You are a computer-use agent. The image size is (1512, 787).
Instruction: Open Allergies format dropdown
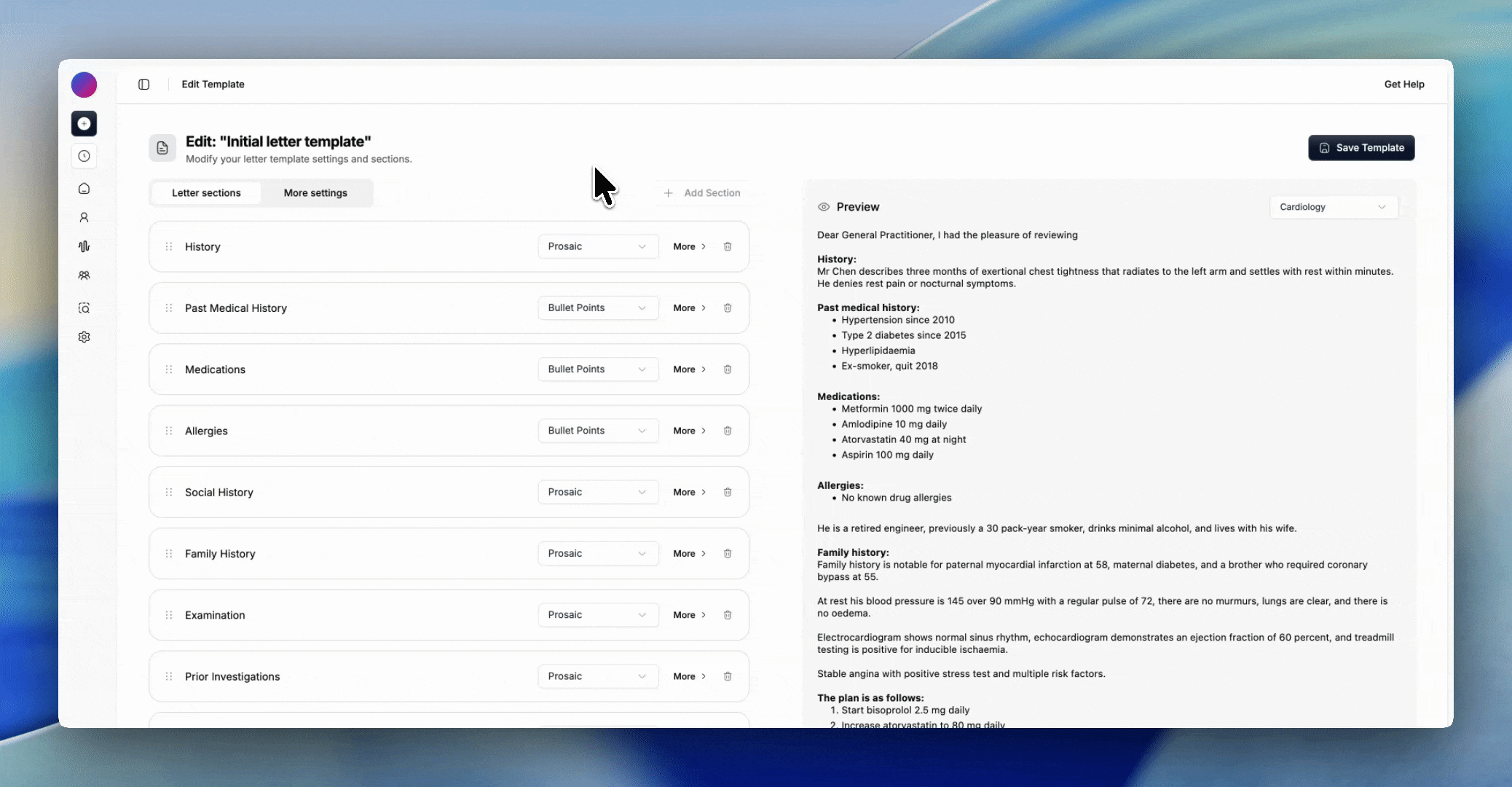598,431
